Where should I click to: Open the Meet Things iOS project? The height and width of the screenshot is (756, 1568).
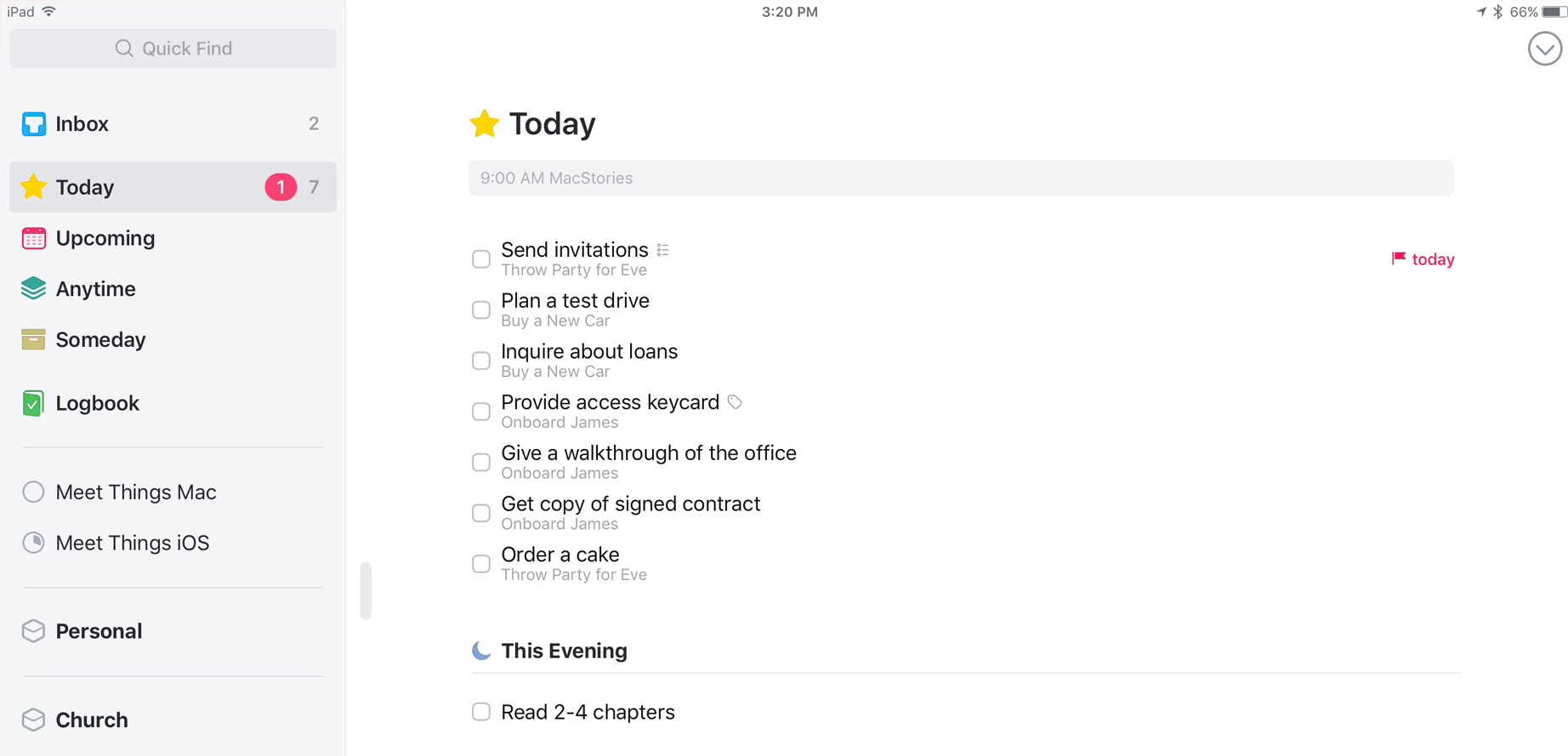pyautogui.click(x=132, y=543)
